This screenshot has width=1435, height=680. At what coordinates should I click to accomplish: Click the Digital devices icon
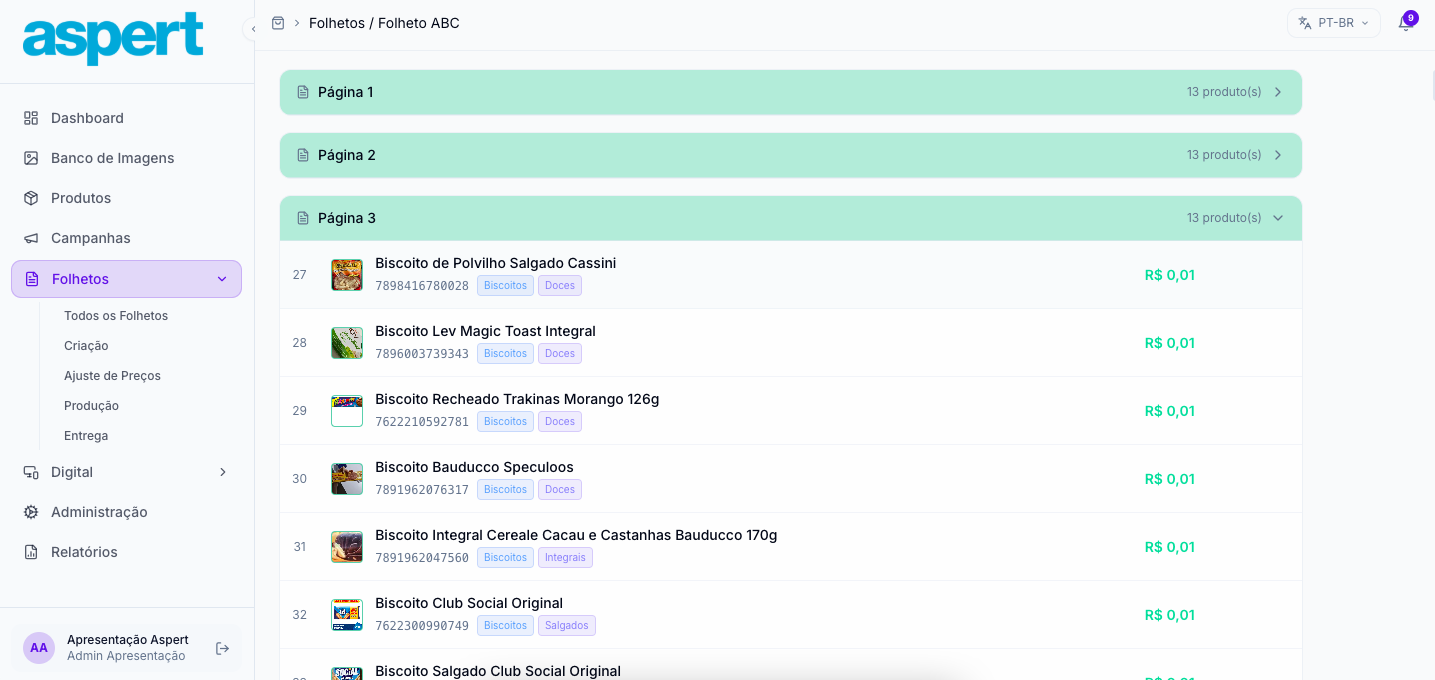31,472
